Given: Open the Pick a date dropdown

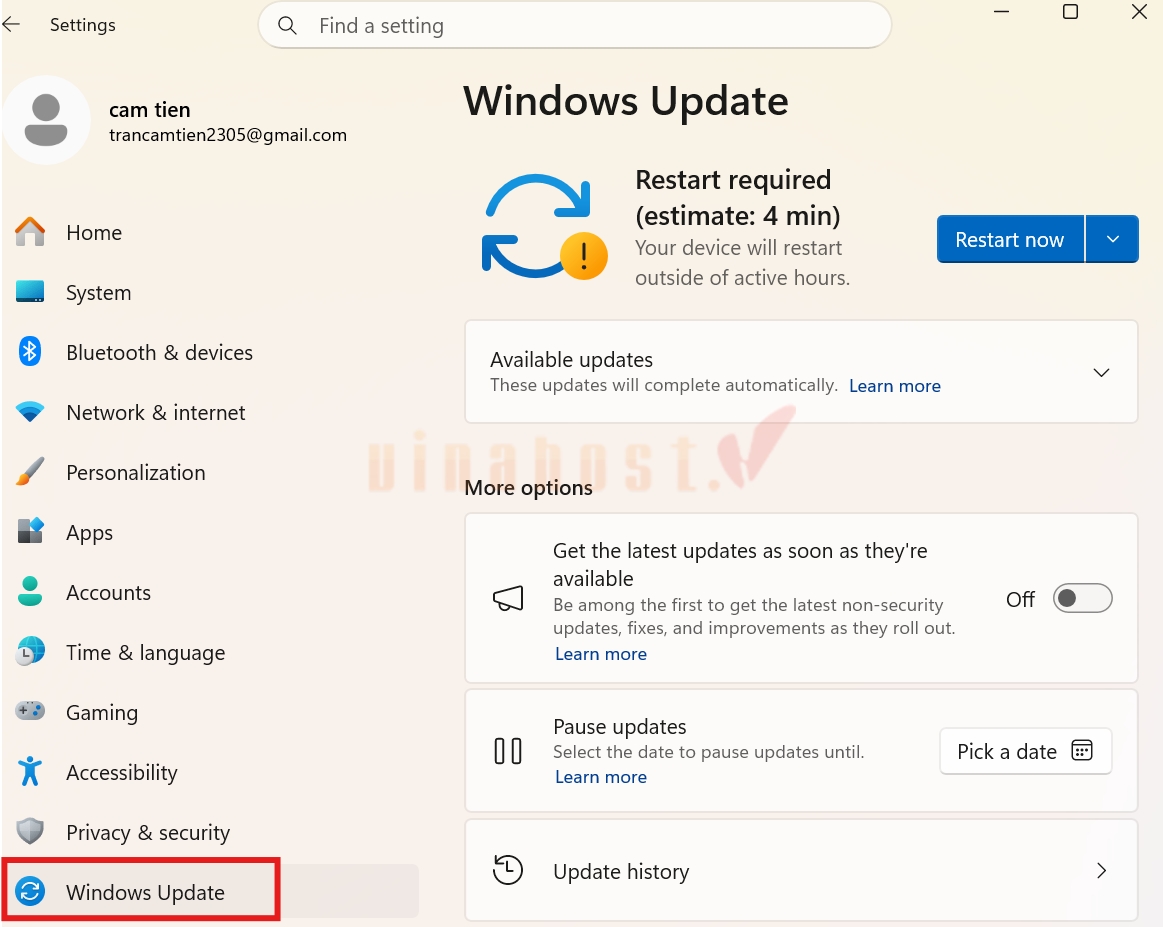Looking at the screenshot, I should tap(1026, 751).
